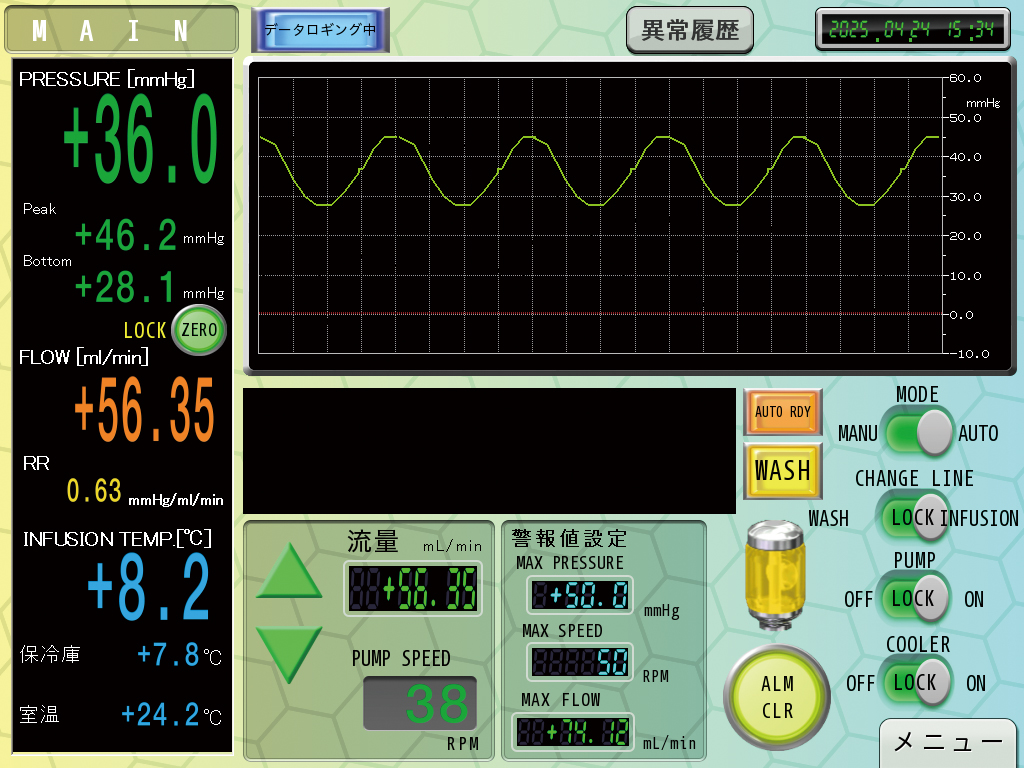Click the yellow WASH button
This screenshot has width=1024, height=768.
click(782, 470)
